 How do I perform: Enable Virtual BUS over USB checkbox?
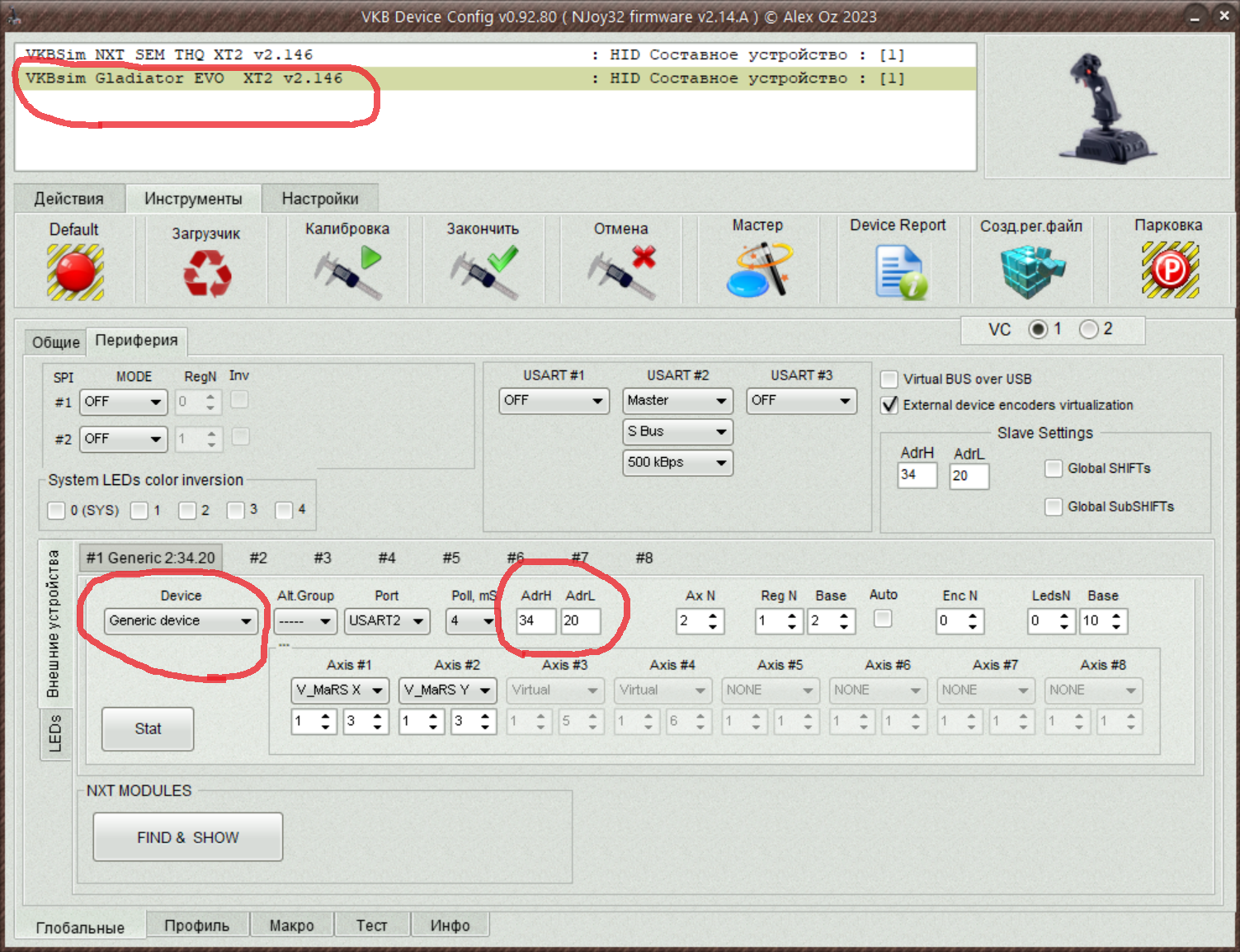[889, 379]
